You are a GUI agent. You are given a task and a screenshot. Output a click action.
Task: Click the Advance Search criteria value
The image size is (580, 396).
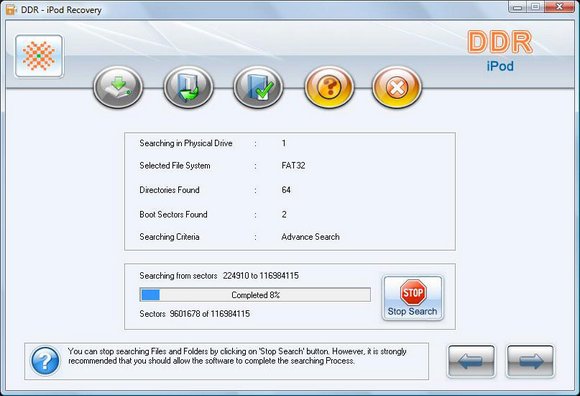pyautogui.click(x=310, y=237)
